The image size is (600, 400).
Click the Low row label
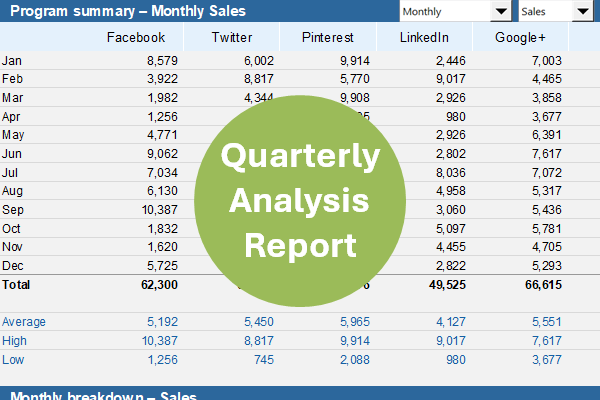13,359
